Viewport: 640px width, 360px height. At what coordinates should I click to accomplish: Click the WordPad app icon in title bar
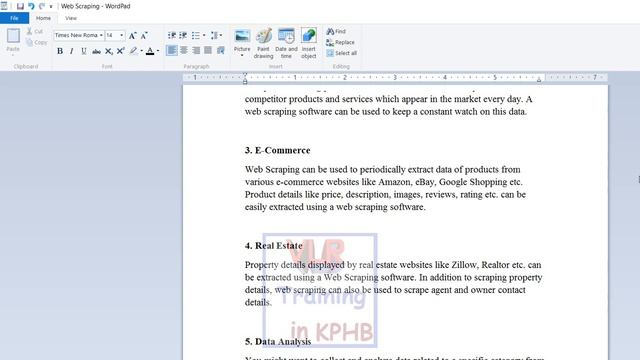[4, 6]
